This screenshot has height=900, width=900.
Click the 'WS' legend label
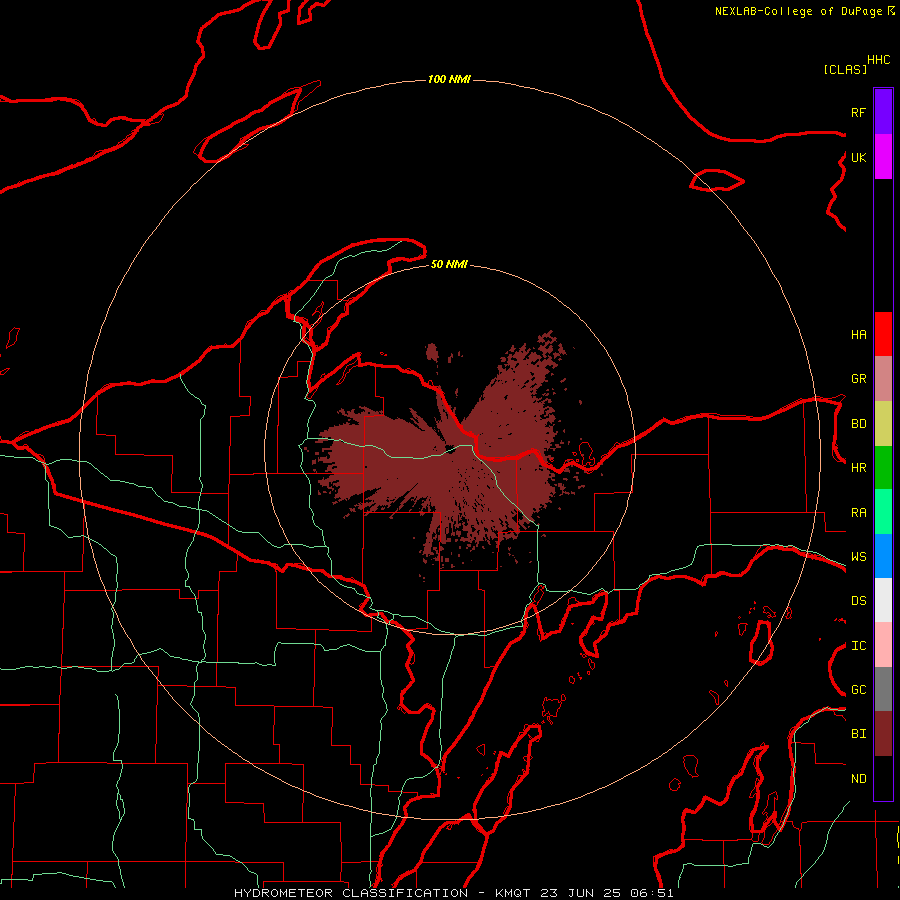[858, 557]
